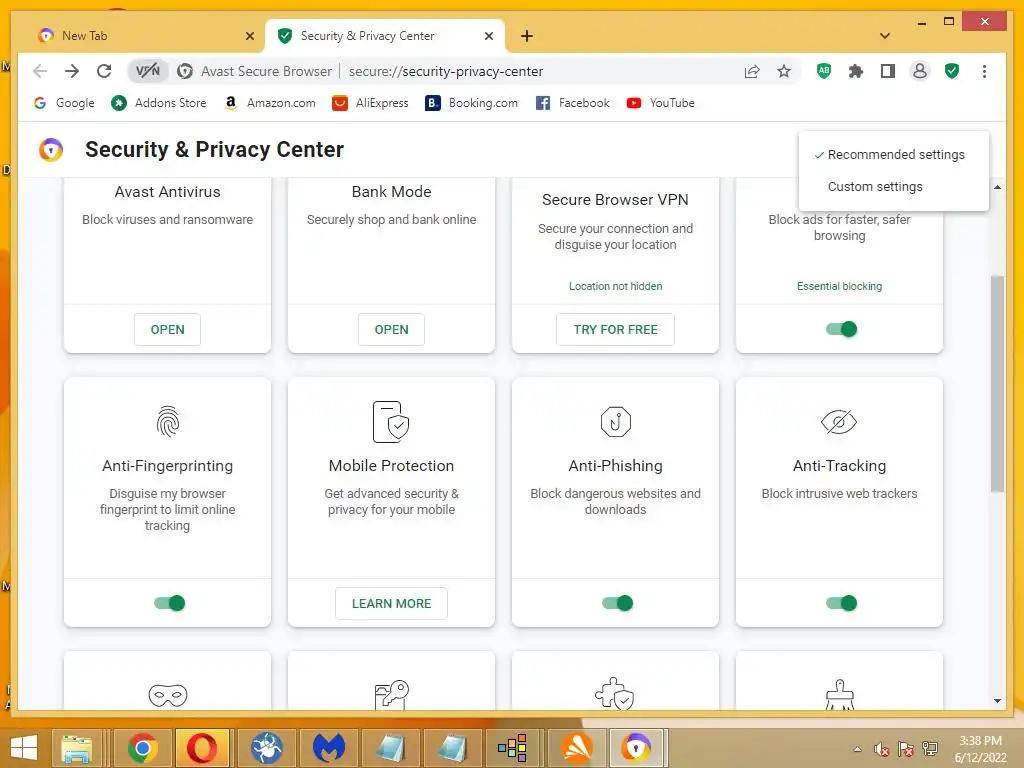Open Opera from the taskbar

click(x=202, y=748)
